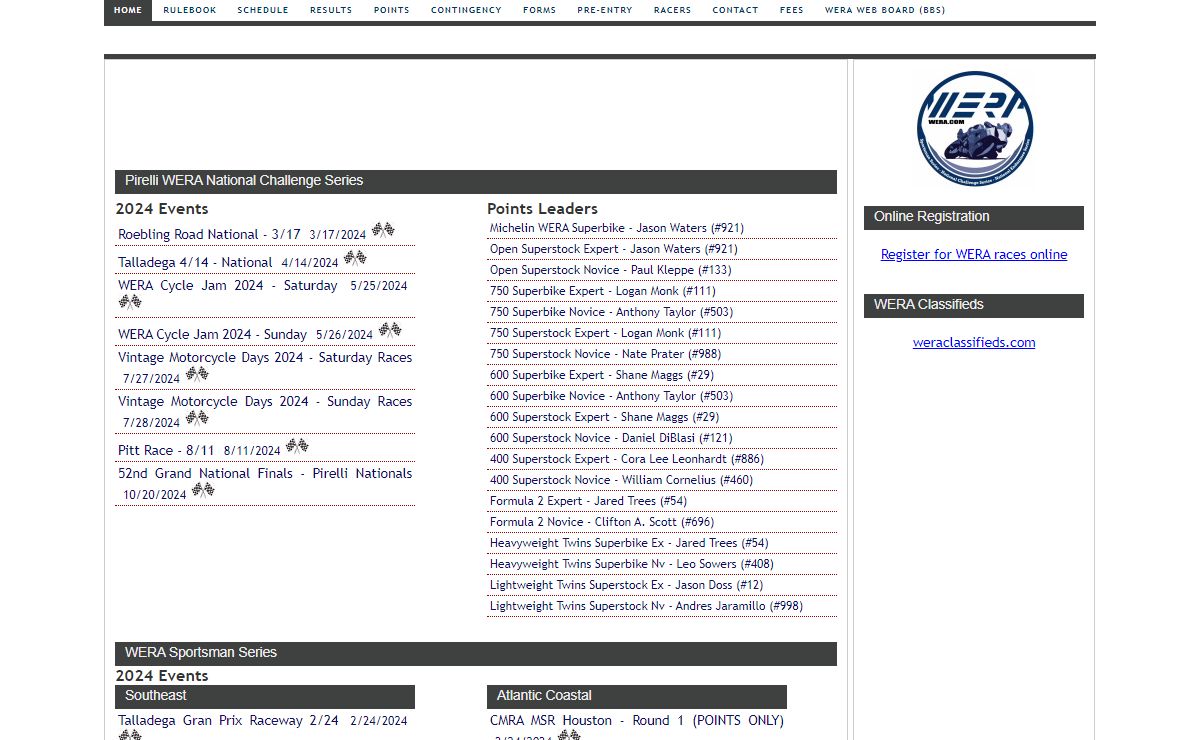Open WERA Cycle Jam 2024 - Saturday event
Viewport: 1200px width, 740px height.
(228, 285)
